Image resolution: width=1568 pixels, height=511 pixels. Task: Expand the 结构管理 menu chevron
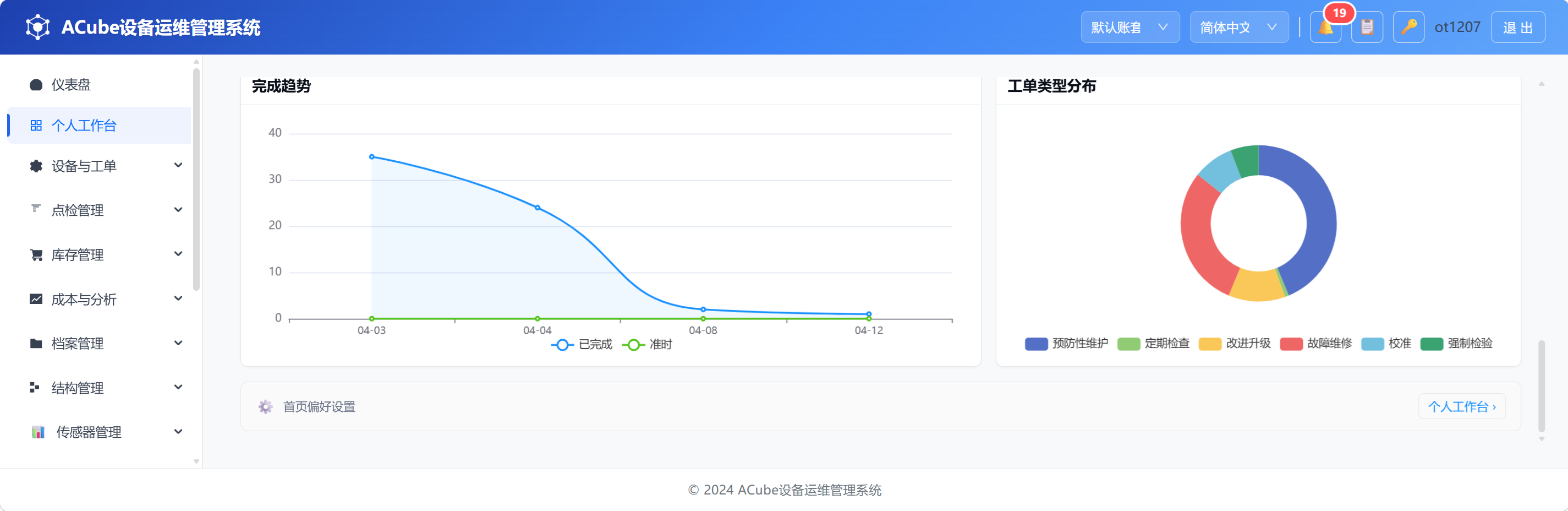coord(178,387)
